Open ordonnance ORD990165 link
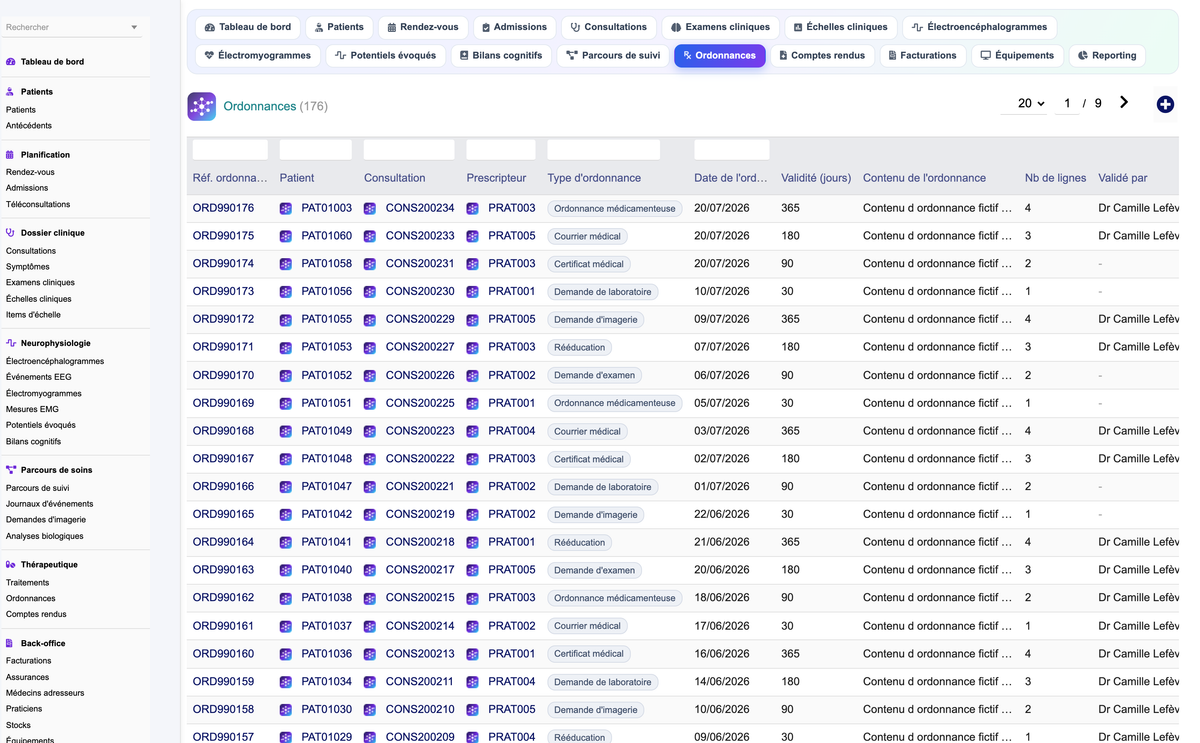Screen dimensions: 1200x743 tap(223, 514)
